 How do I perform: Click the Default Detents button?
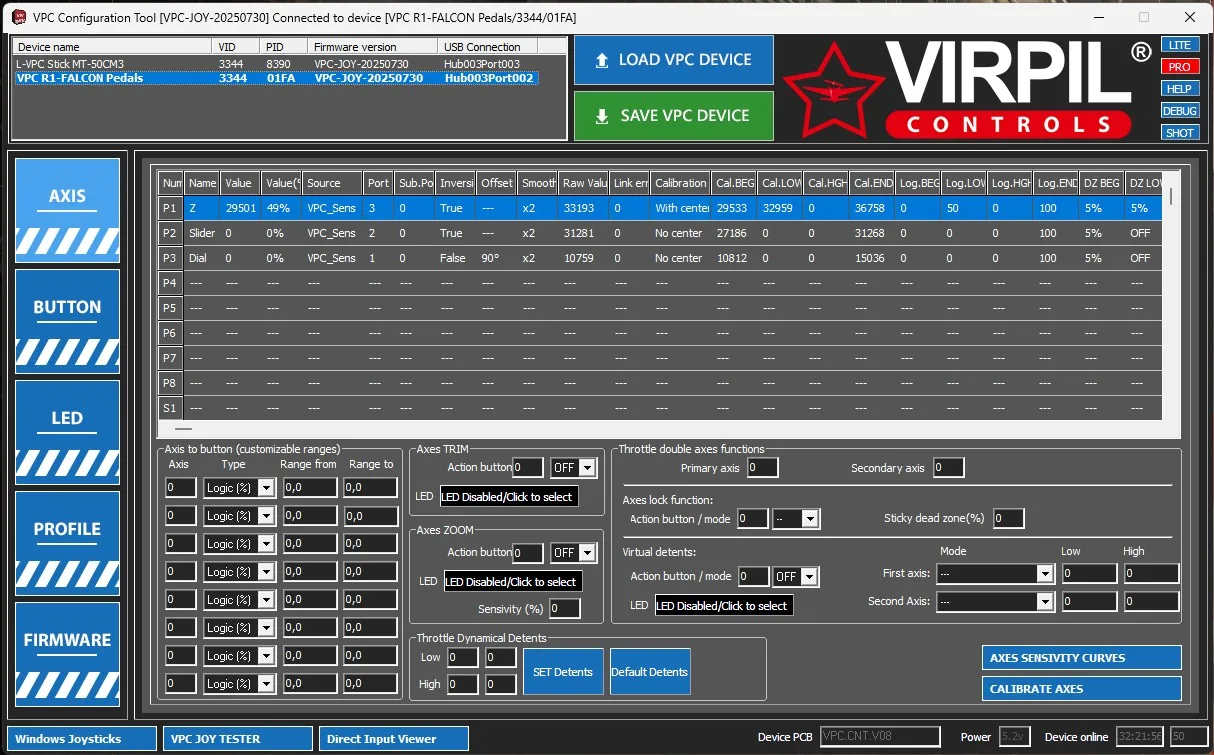650,672
